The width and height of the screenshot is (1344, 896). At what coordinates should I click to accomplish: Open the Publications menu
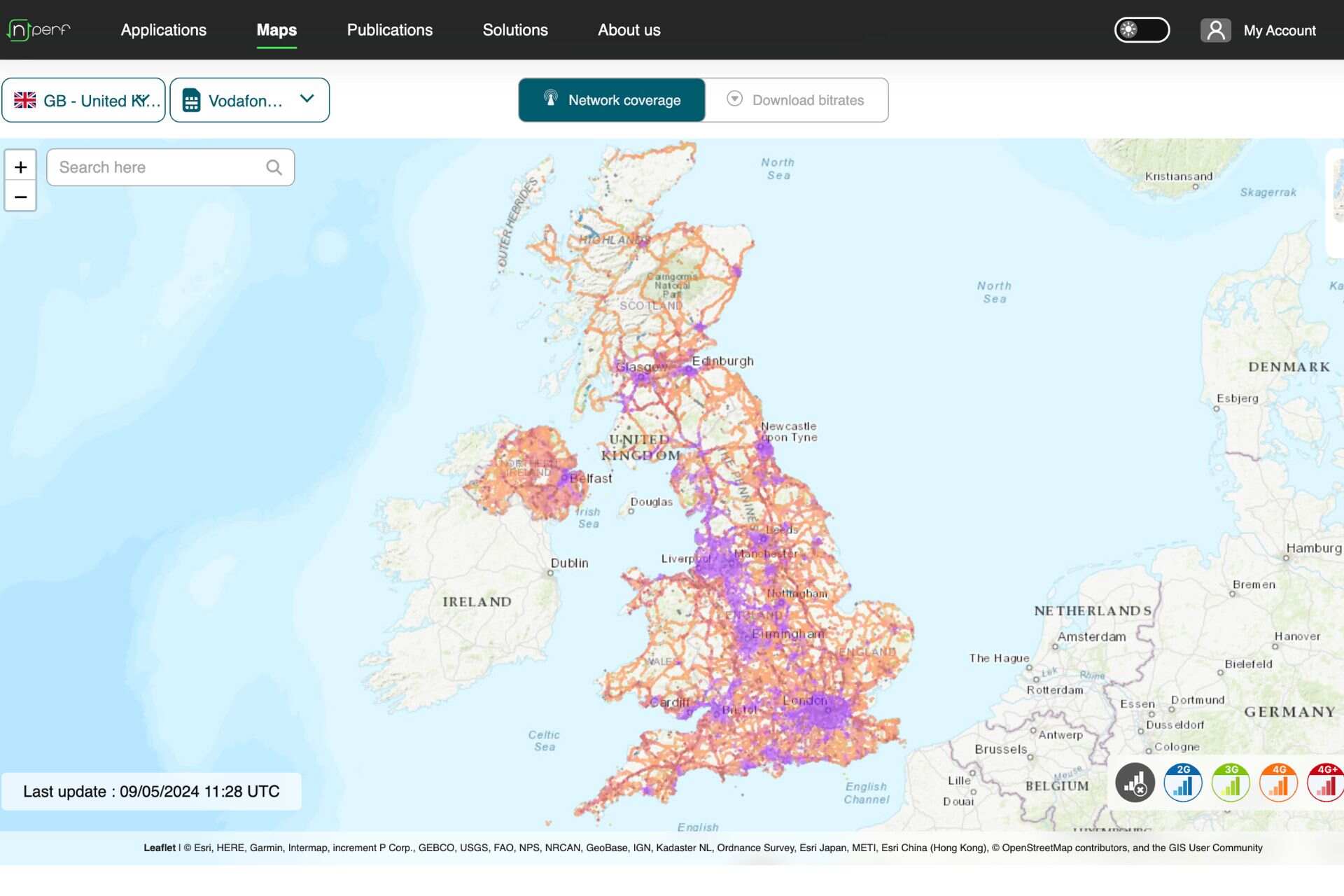(389, 30)
